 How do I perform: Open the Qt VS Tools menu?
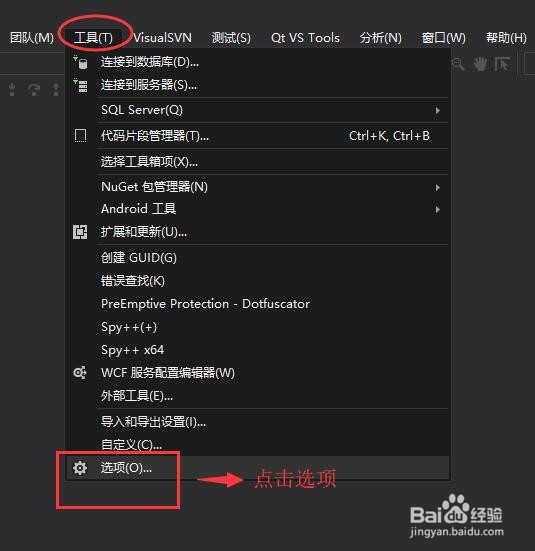click(305, 38)
